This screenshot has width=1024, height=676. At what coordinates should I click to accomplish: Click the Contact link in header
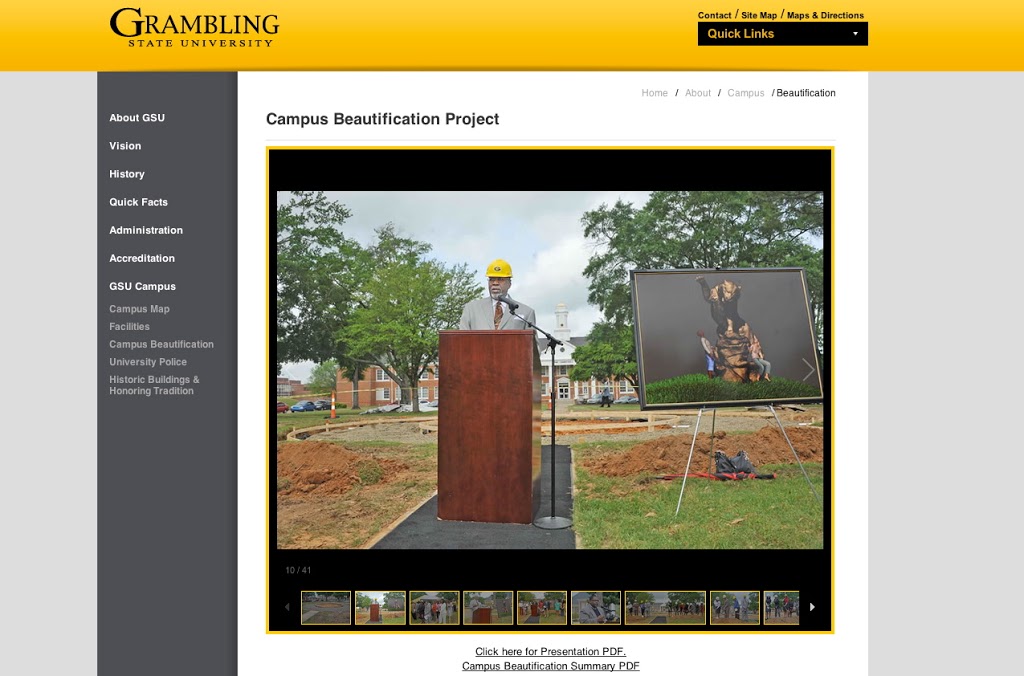714,16
